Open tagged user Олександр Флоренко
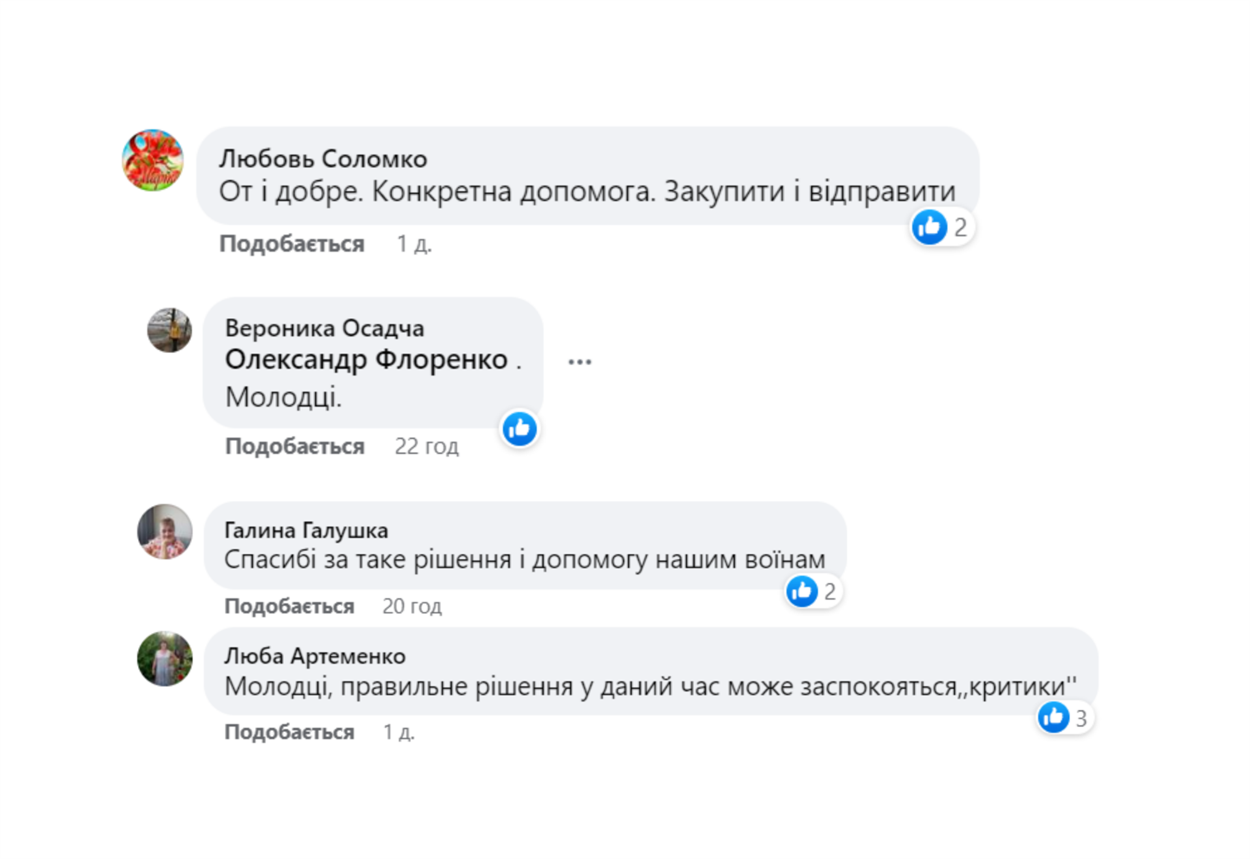The width and height of the screenshot is (1250, 859). (367, 360)
